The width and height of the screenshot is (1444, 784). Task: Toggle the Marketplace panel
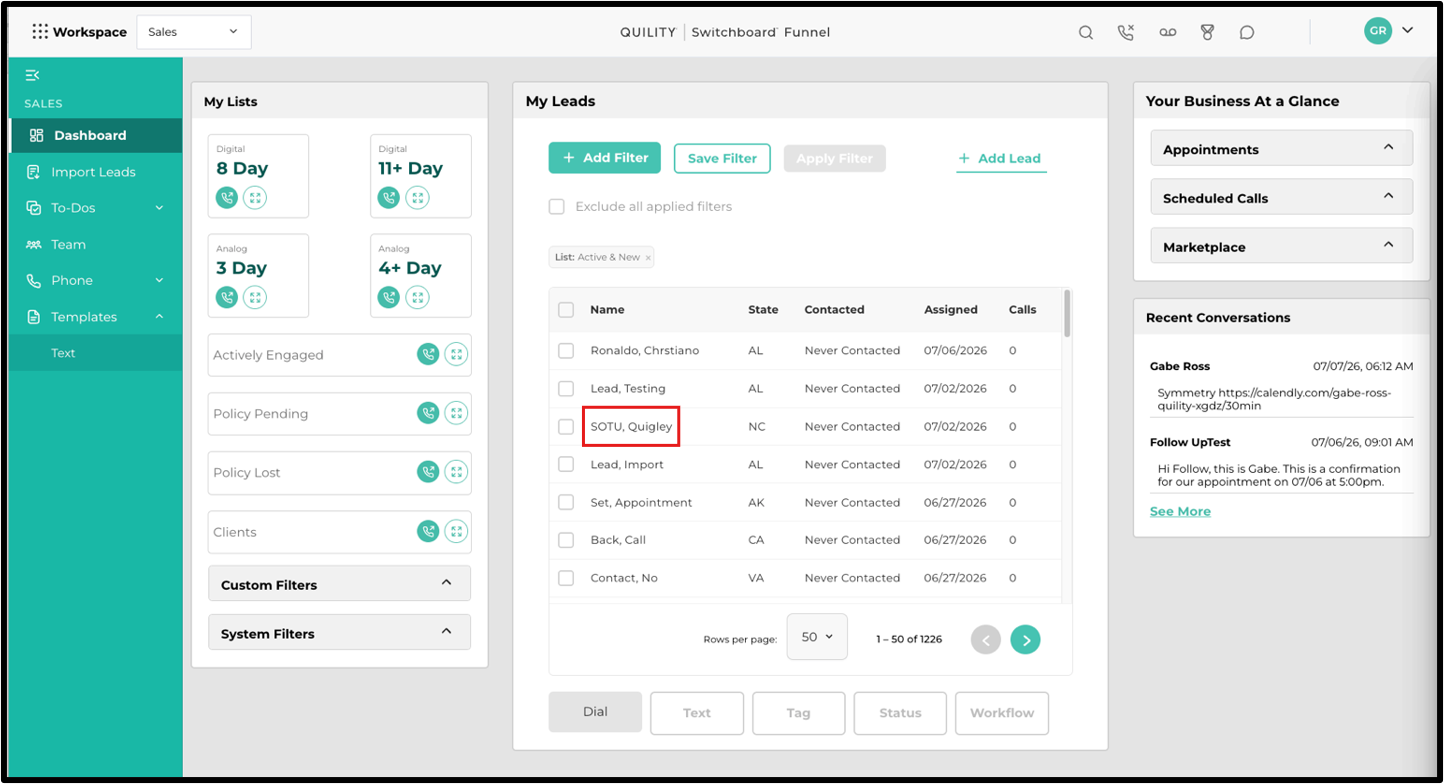1281,246
